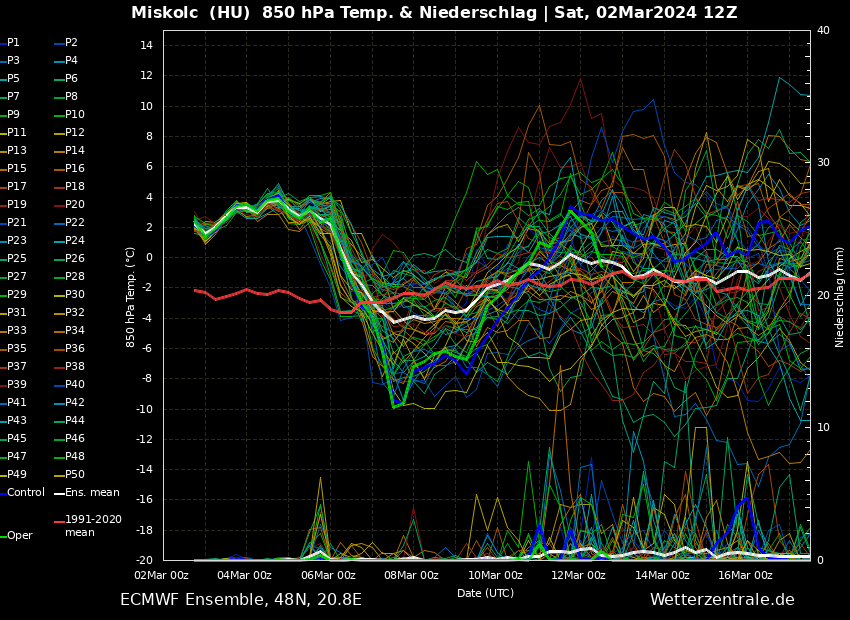Screen dimensions: 850x620
Task: Click the P38 legend color line
Action: (x=59, y=367)
